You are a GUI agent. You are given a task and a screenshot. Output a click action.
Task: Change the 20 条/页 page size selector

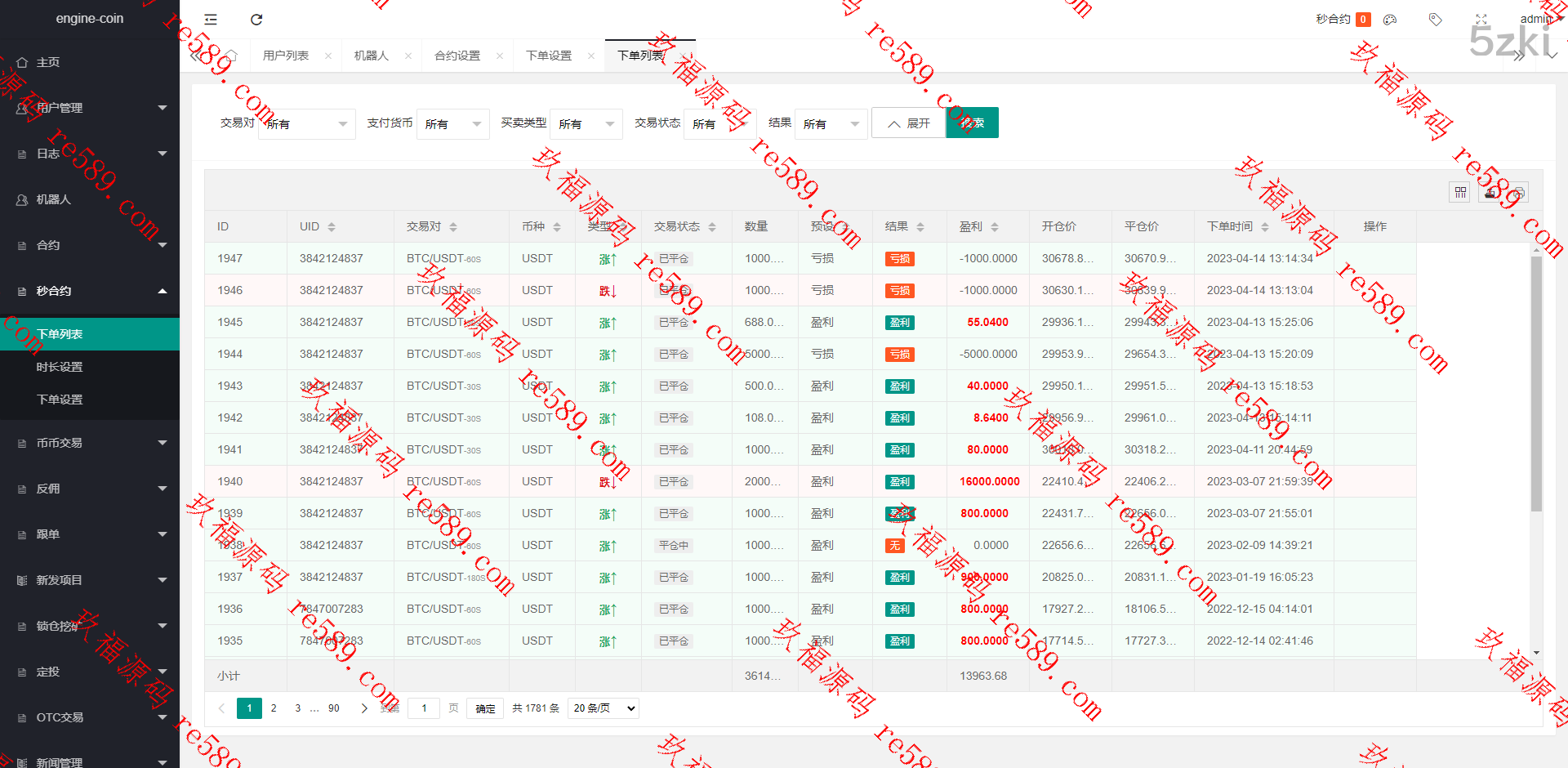[604, 708]
